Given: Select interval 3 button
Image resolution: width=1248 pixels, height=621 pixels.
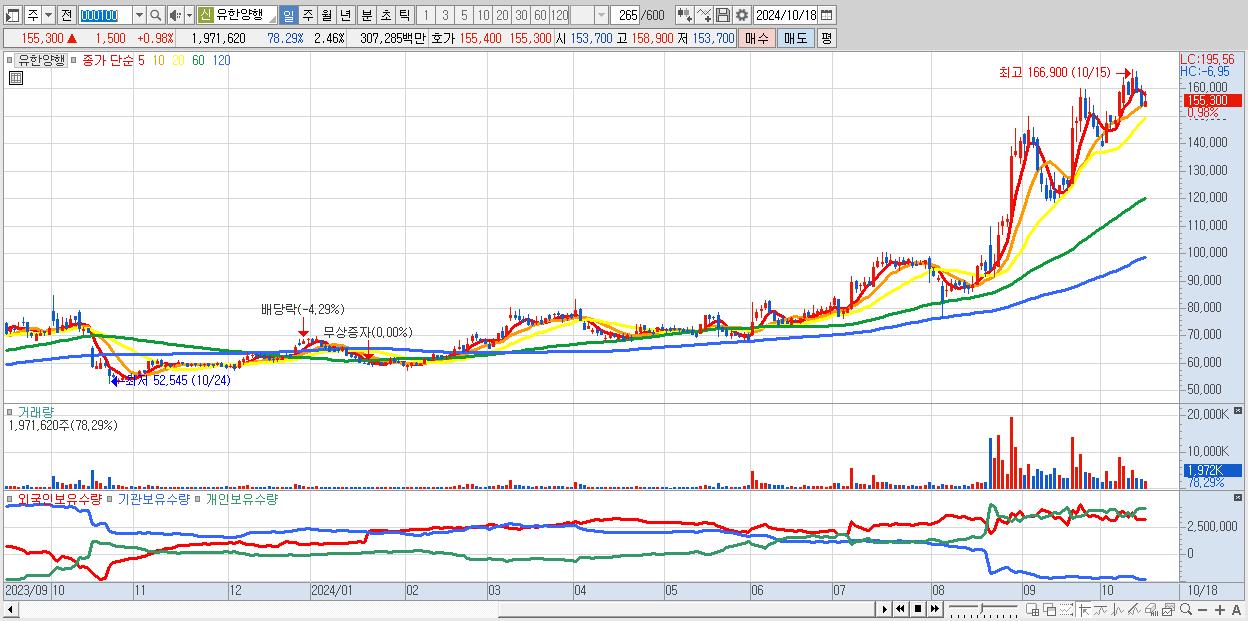Looking at the screenshot, I should click(x=445, y=15).
